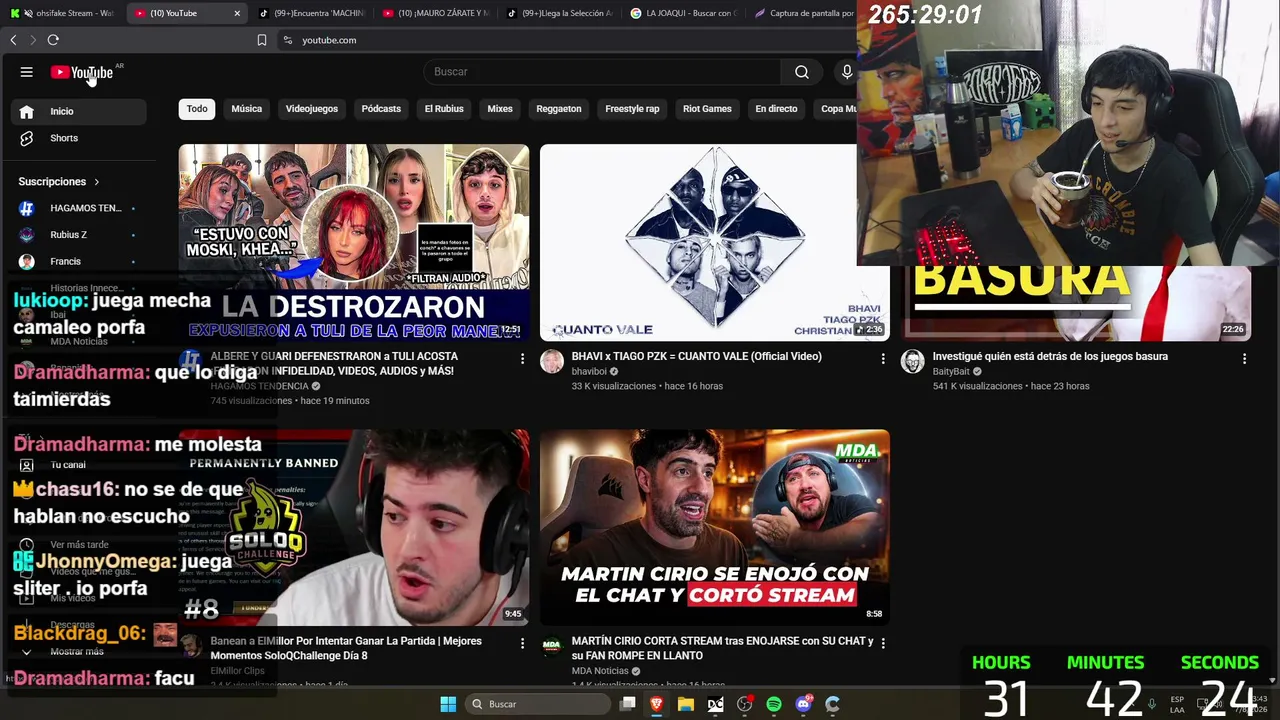1280x720 pixels.
Task: Open Banean a ElMillor video title
Action: pos(346,648)
